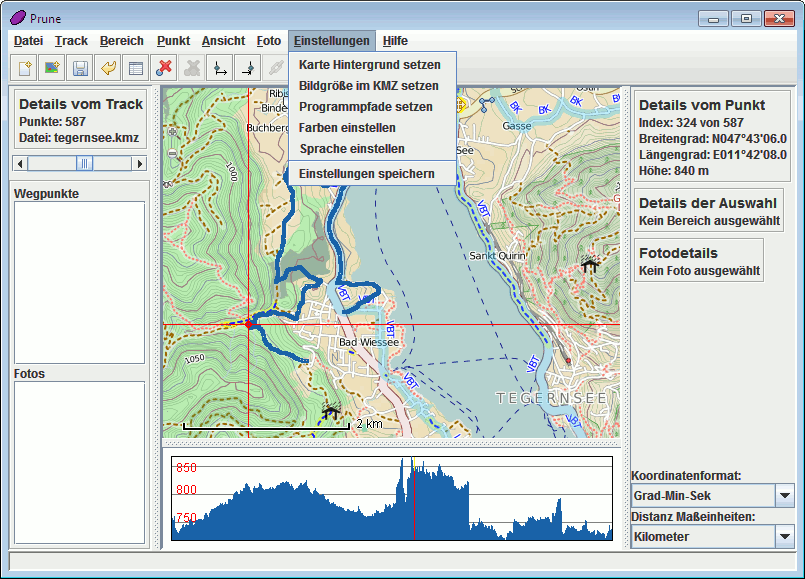Open the Hilfe menu
Viewport: 805px width, 579px height.
tap(395, 41)
